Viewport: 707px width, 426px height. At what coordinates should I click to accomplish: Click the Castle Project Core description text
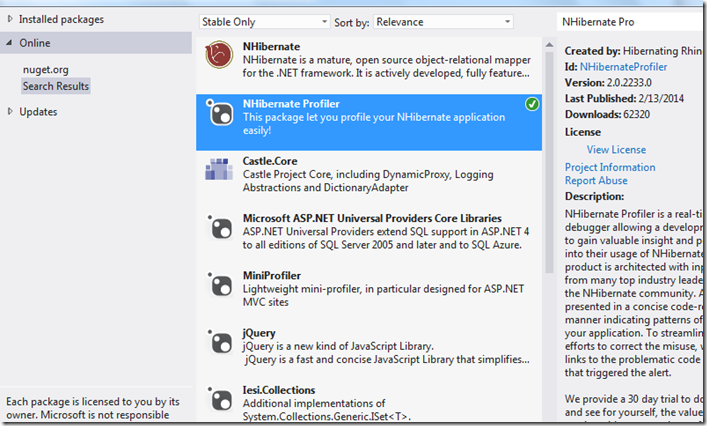[368, 181]
